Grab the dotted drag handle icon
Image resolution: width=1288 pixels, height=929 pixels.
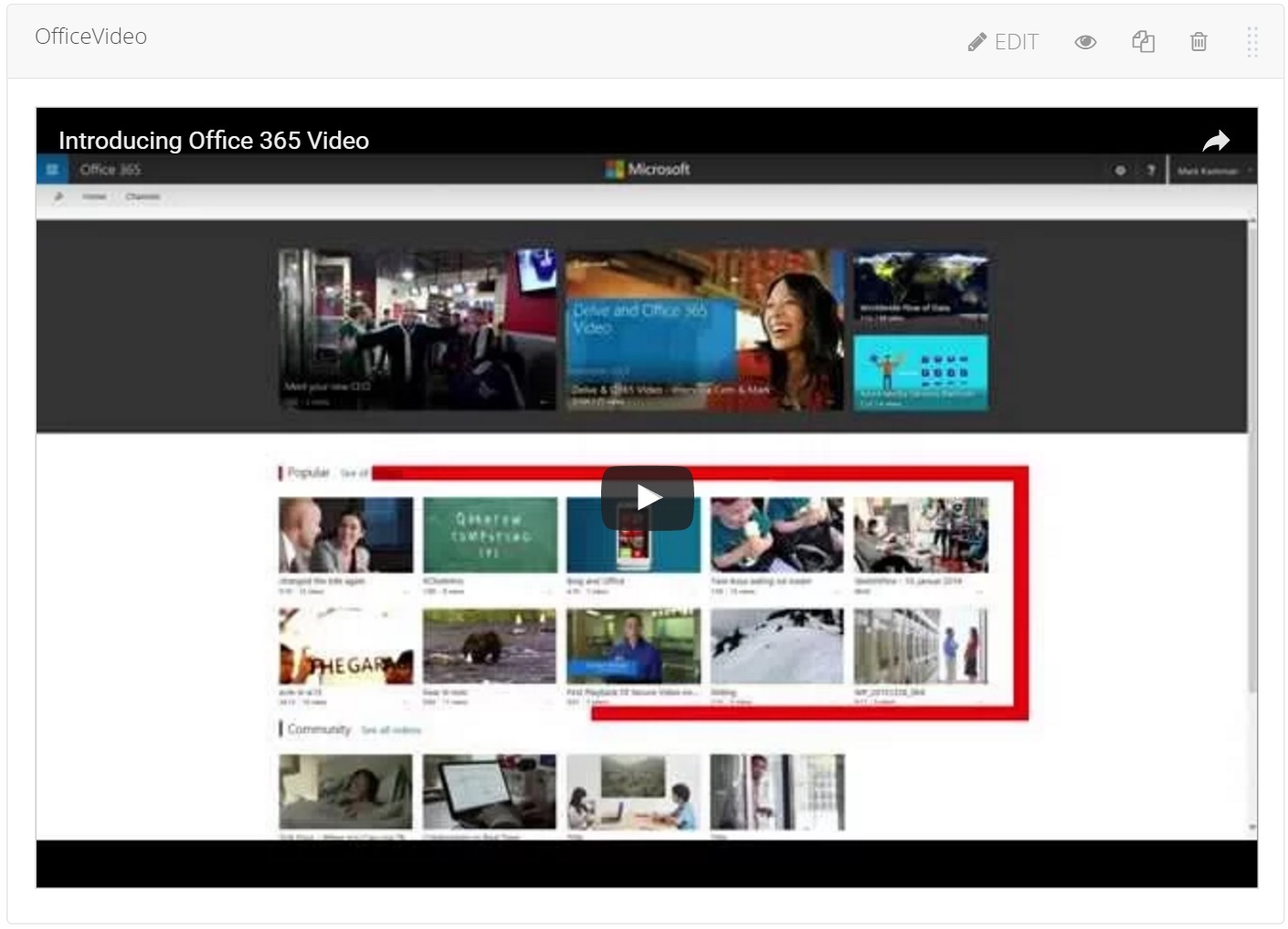[1252, 42]
